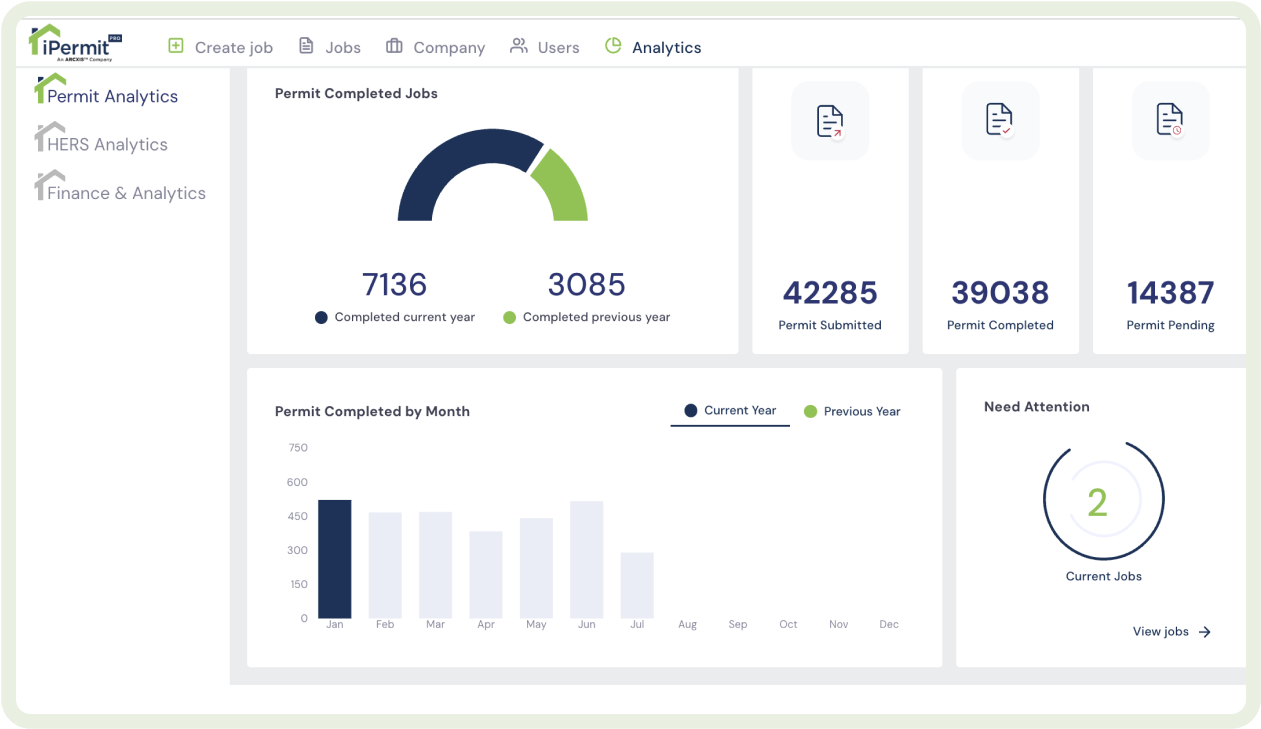Click the Create job plus icon
The image size is (1261, 729).
click(x=176, y=46)
